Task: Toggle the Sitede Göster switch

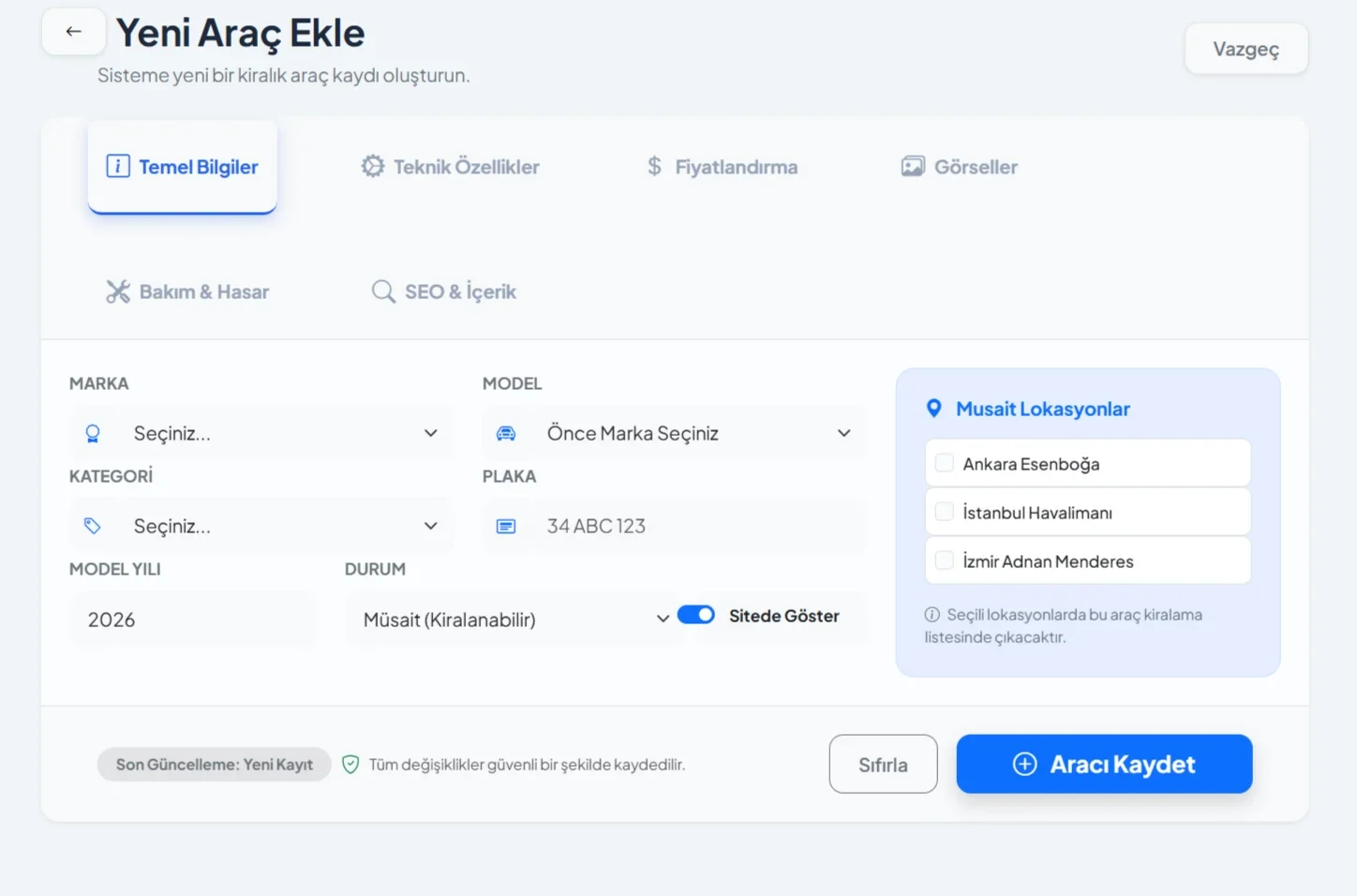Action: [x=695, y=615]
